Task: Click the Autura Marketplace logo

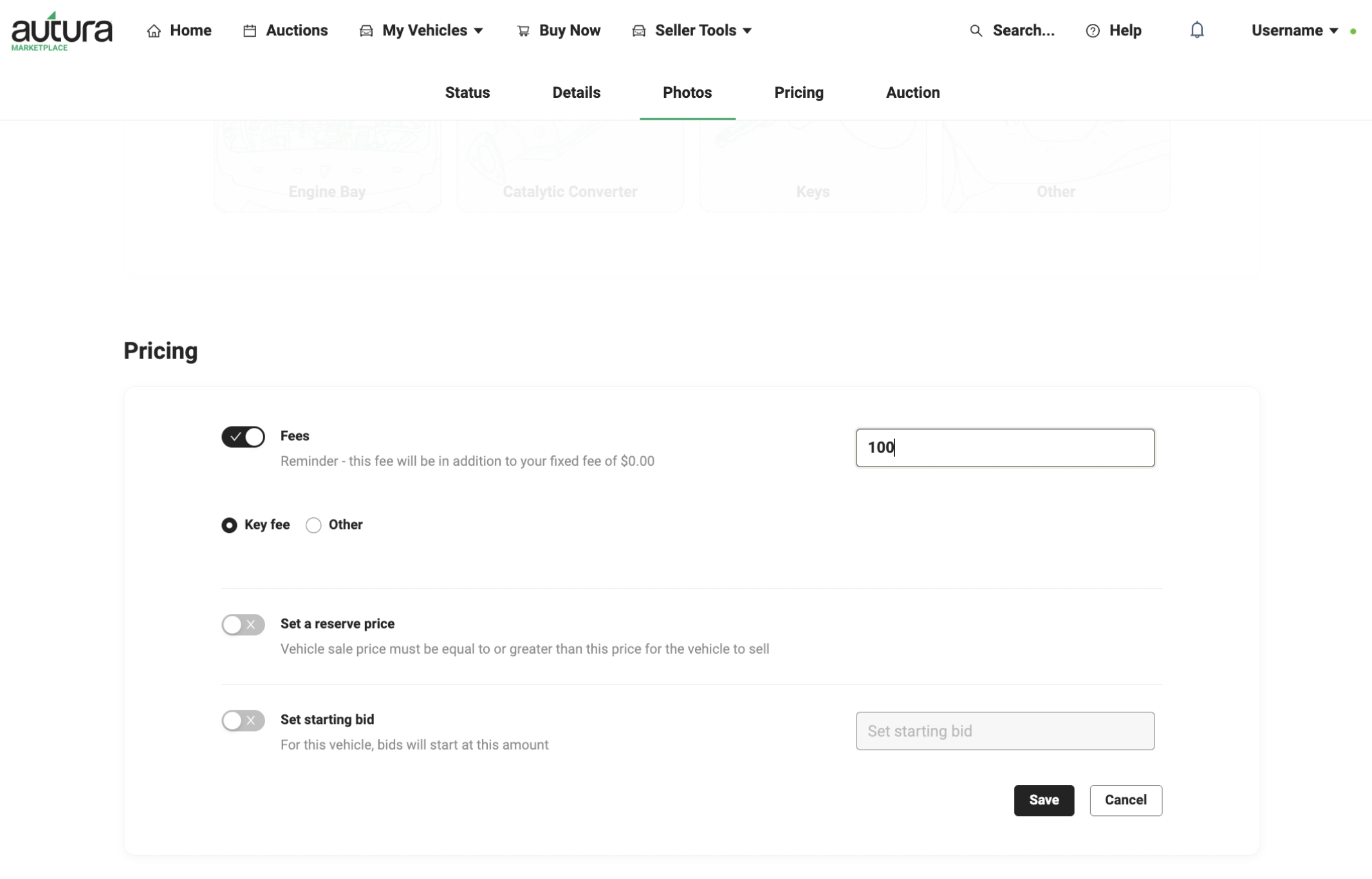Action: (x=61, y=31)
